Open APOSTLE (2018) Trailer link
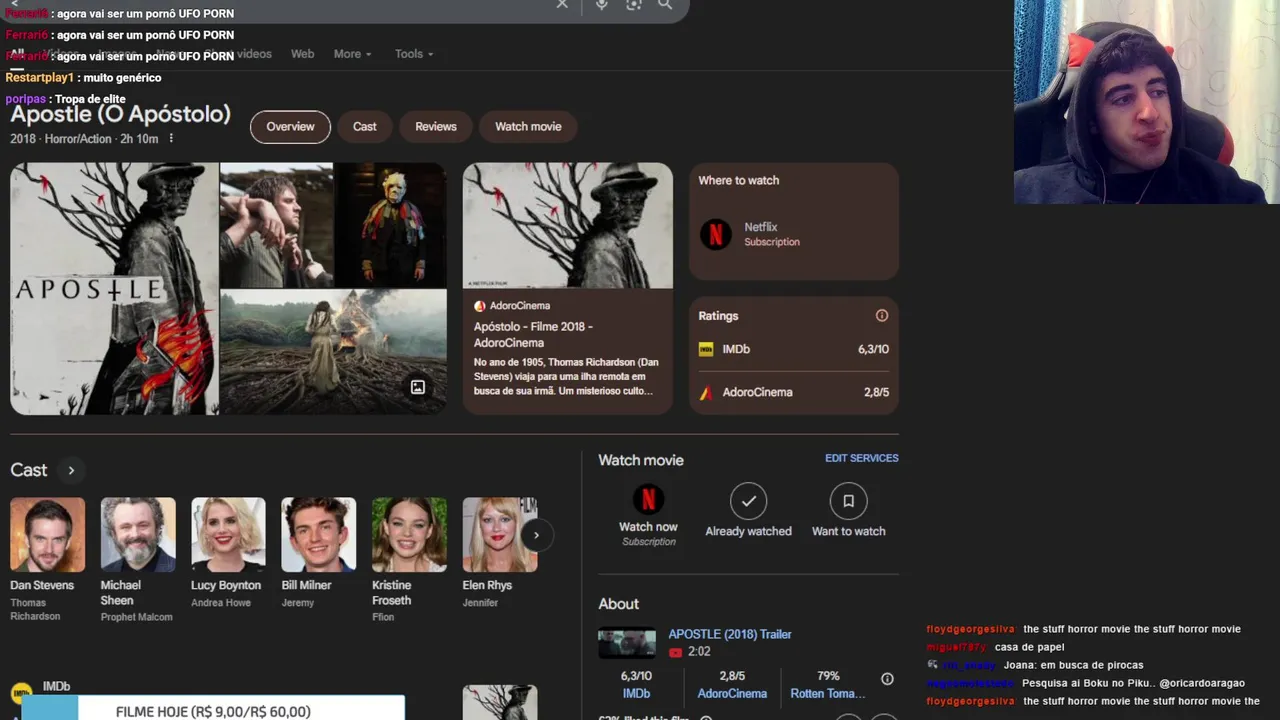The height and width of the screenshot is (720, 1280). coord(730,634)
